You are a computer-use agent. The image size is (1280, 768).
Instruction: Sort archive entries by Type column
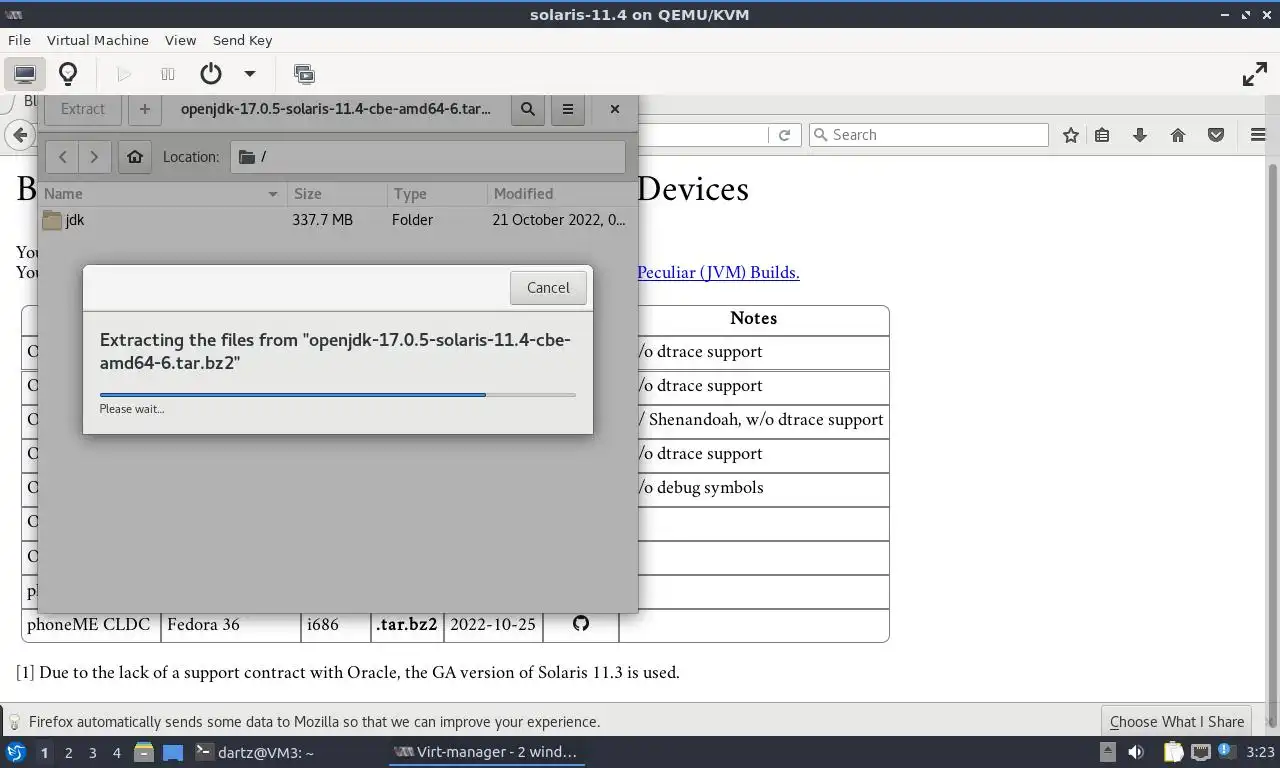437,193
